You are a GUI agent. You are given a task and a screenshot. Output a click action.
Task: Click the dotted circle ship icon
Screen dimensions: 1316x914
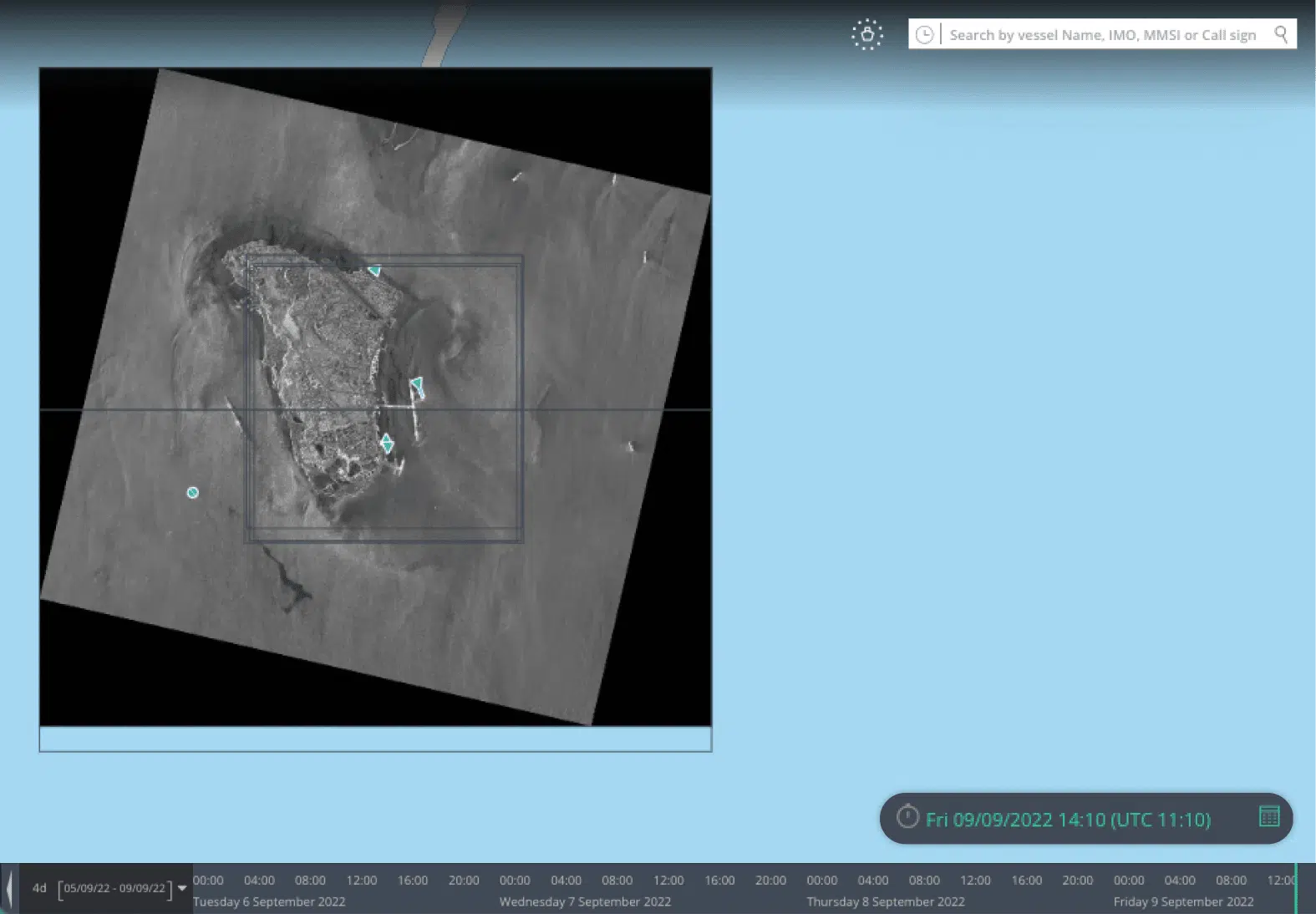pos(867,34)
